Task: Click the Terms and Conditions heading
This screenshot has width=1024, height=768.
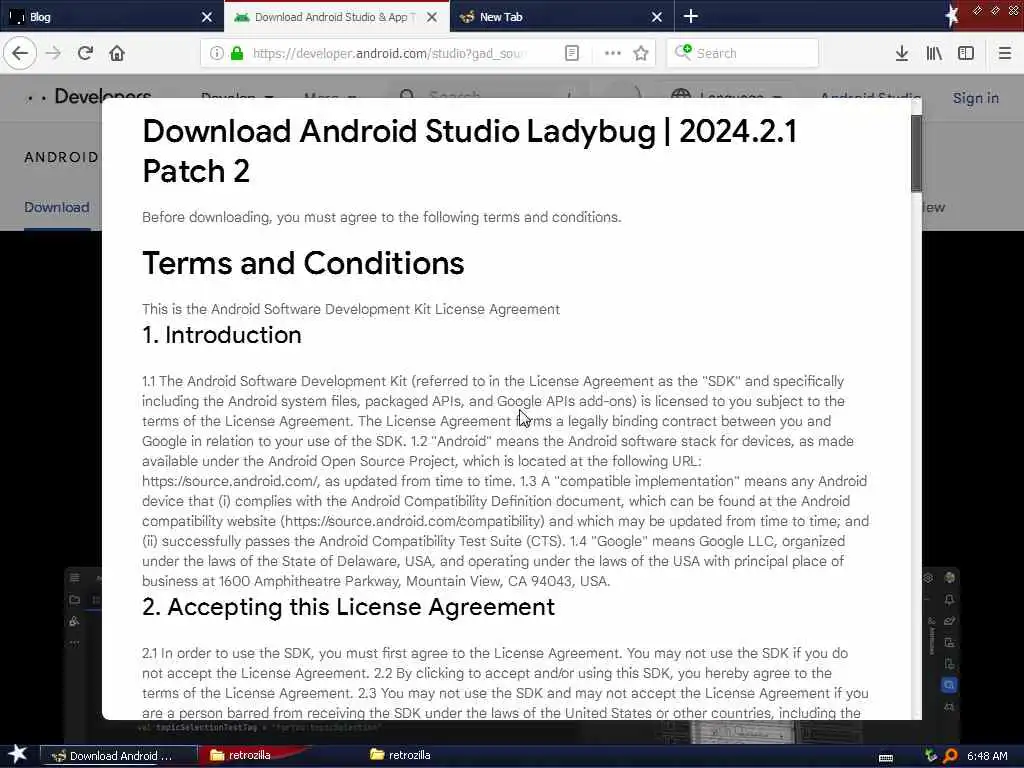Action: pyautogui.click(x=303, y=263)
